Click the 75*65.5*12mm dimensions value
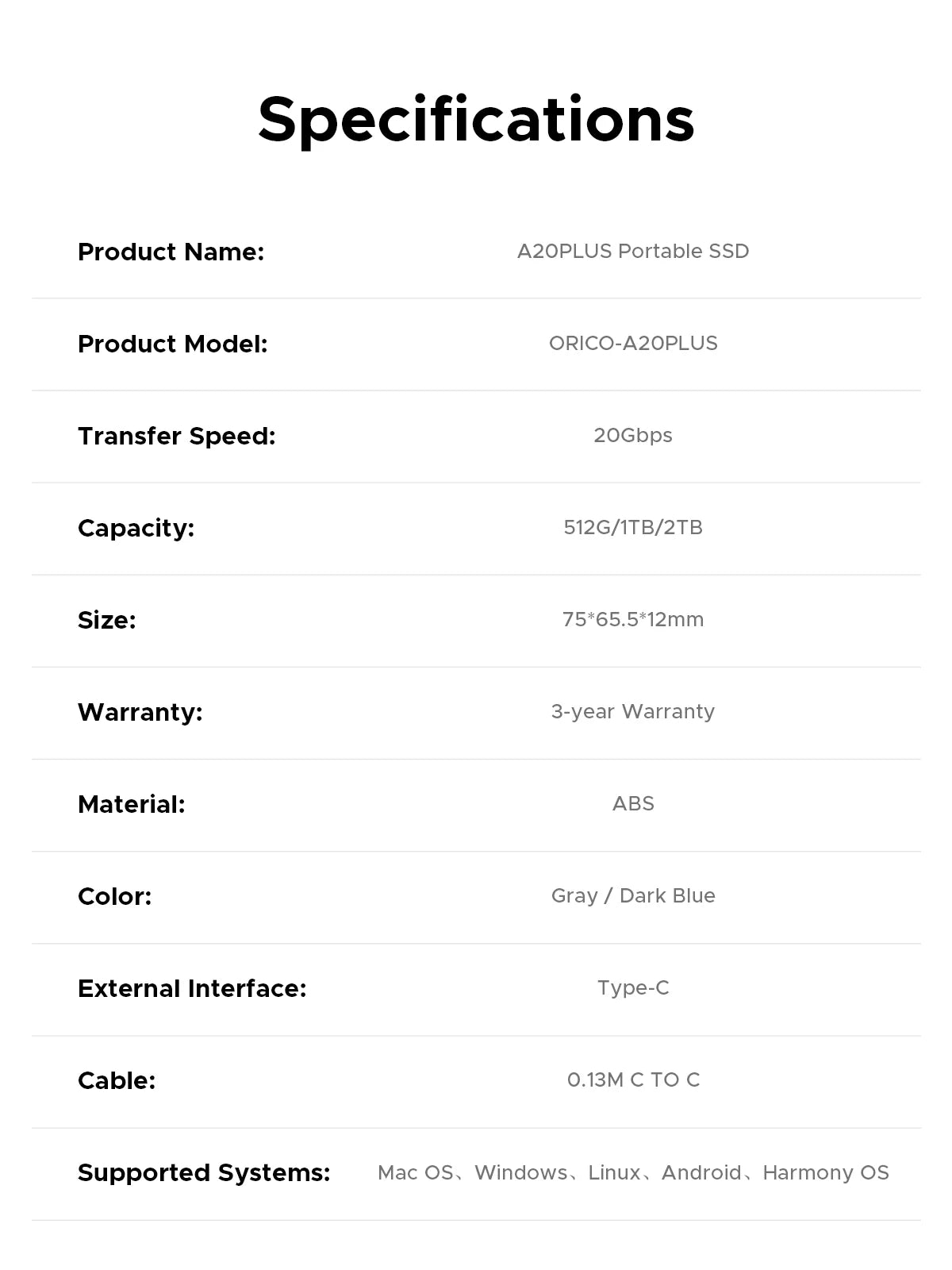The image size is (952, 1270). coord(633,620)
